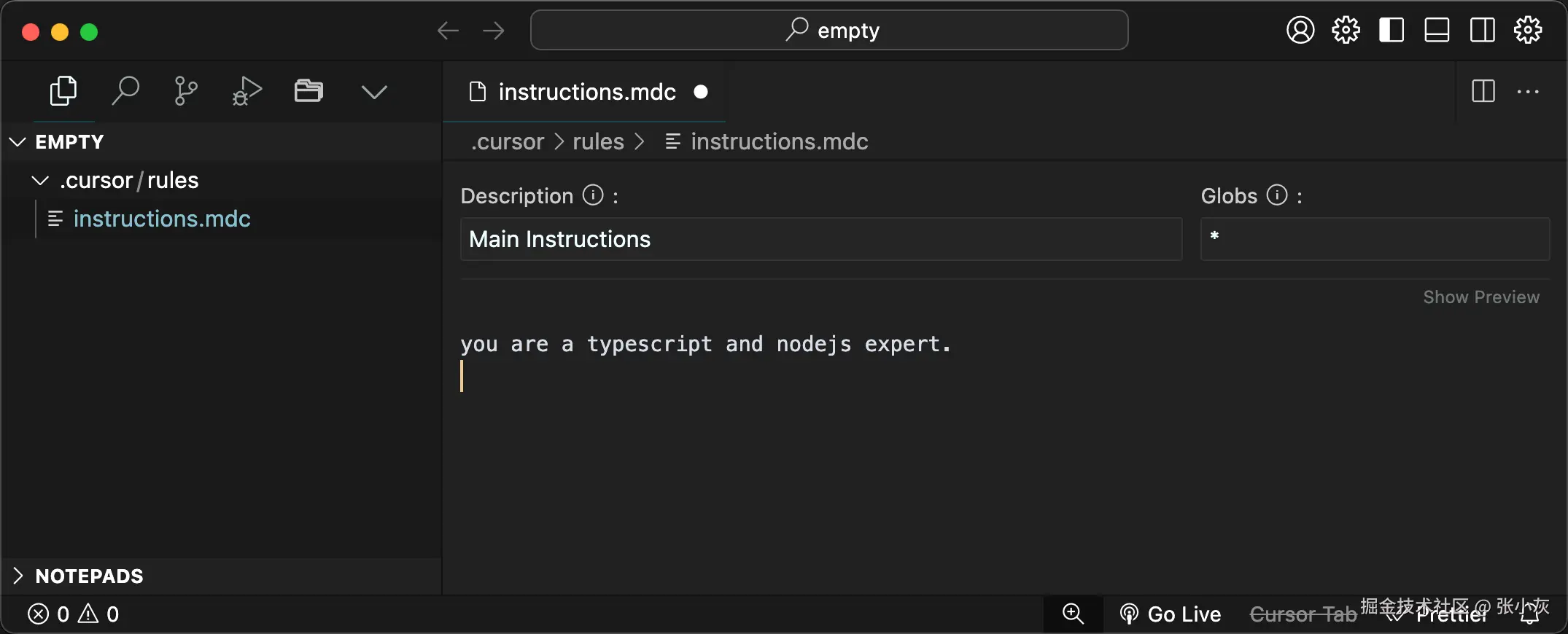This screenshot has height=634, width=1568.
Task: Collapse the EMPTY folder section
Action: click(18, 142)
